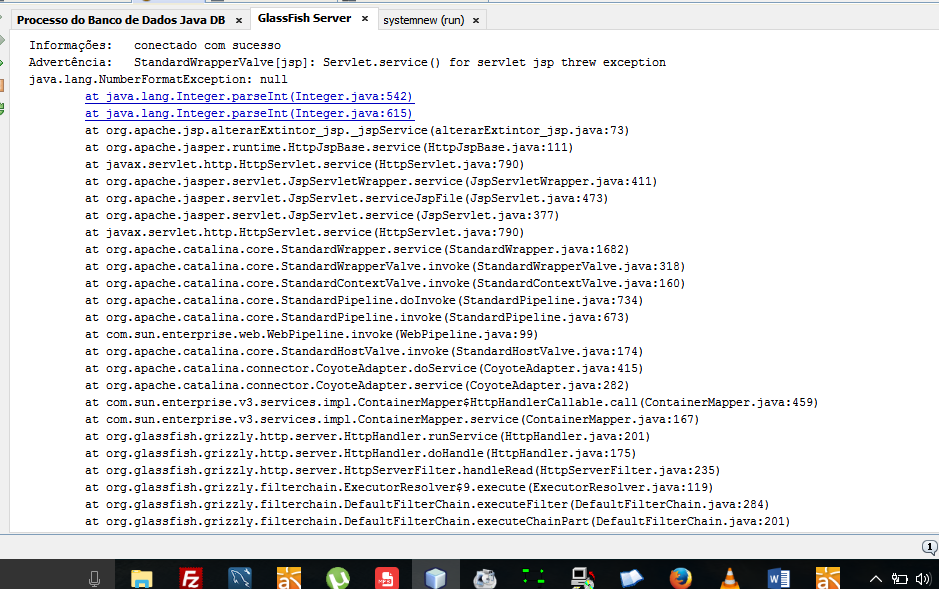
Task: Click the StandardPipeline.java:673 invoke line
Action: [357, 317]
